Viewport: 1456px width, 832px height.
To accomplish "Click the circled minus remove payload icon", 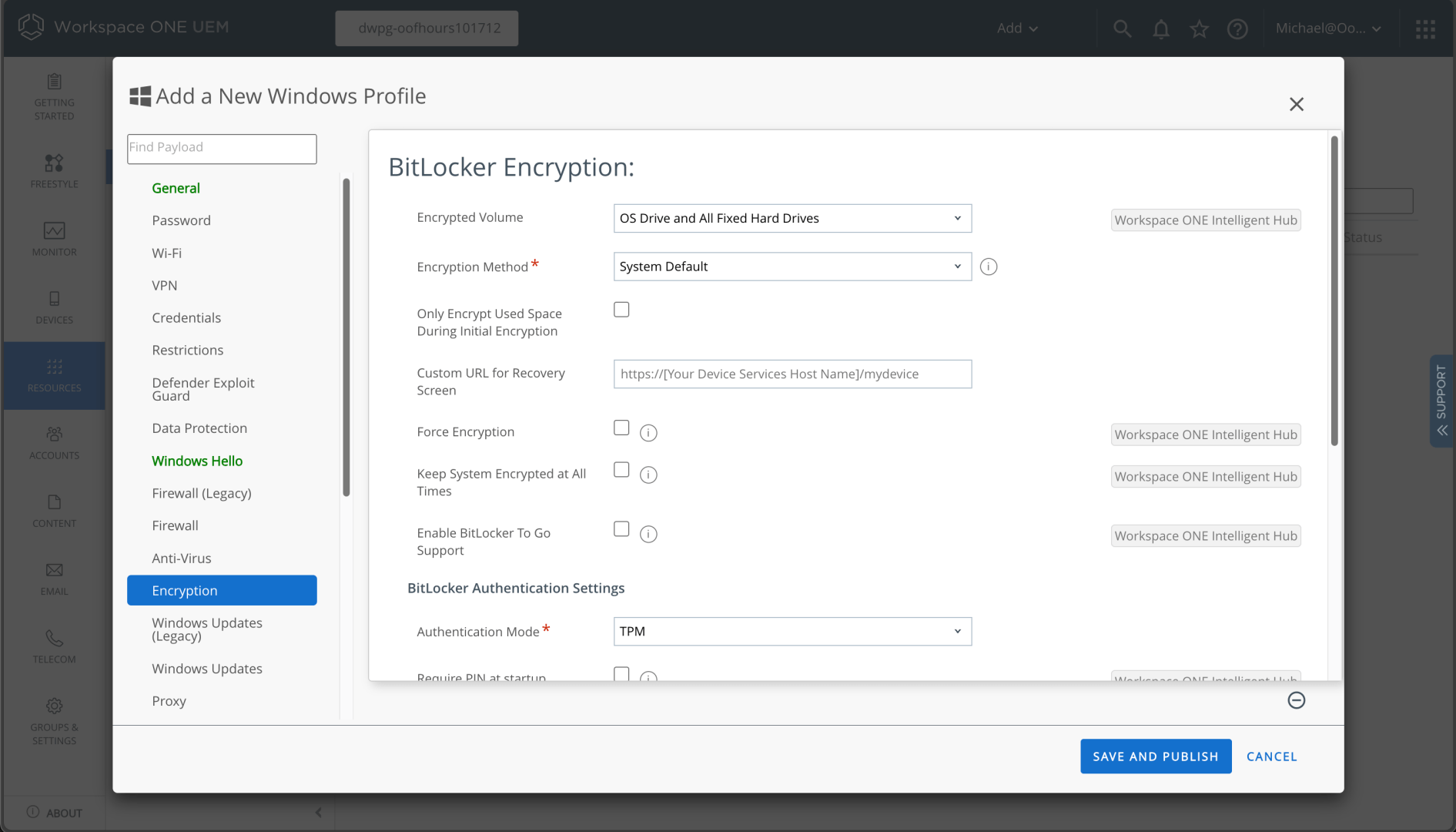I will click(1296, 700).
